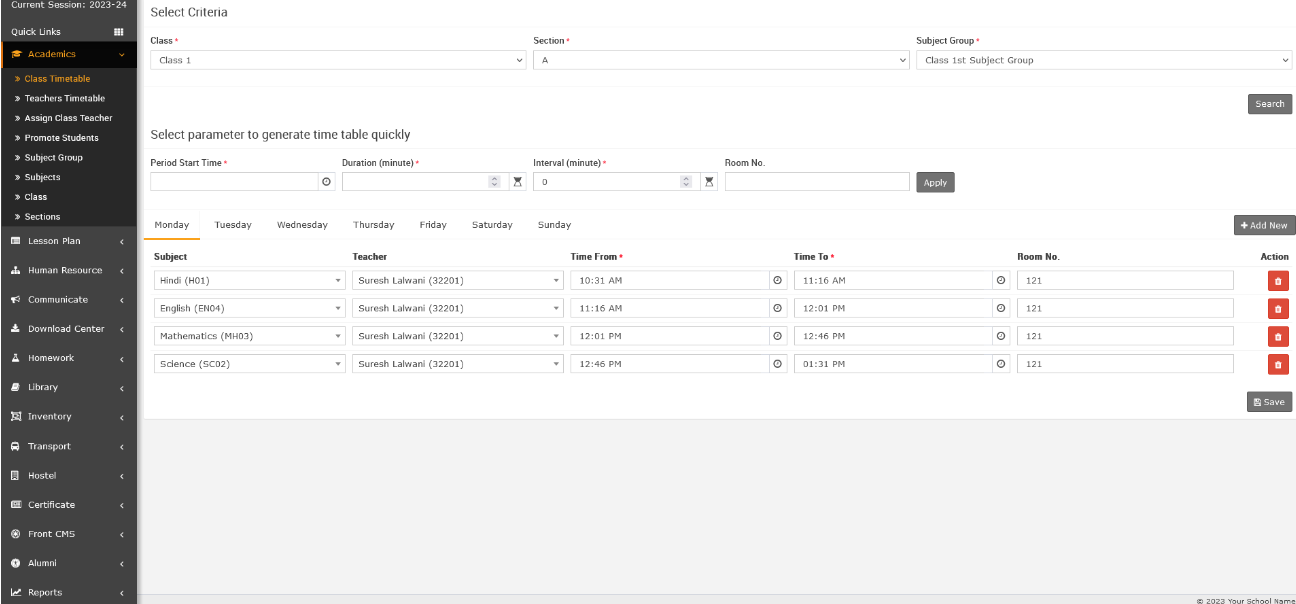Switch to the Wednesday tab
Screen dimensions: 1296x604
pos(302,225)
